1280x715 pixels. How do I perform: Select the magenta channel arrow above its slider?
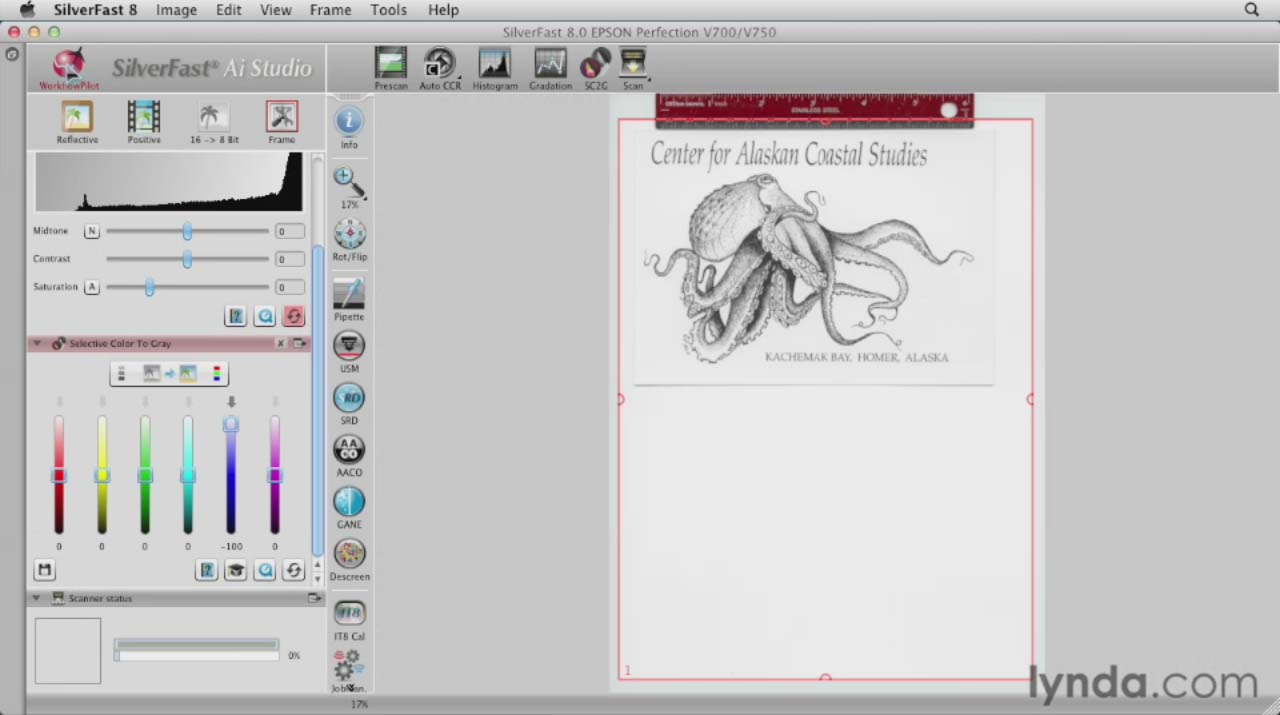click(x=274, y=402)
